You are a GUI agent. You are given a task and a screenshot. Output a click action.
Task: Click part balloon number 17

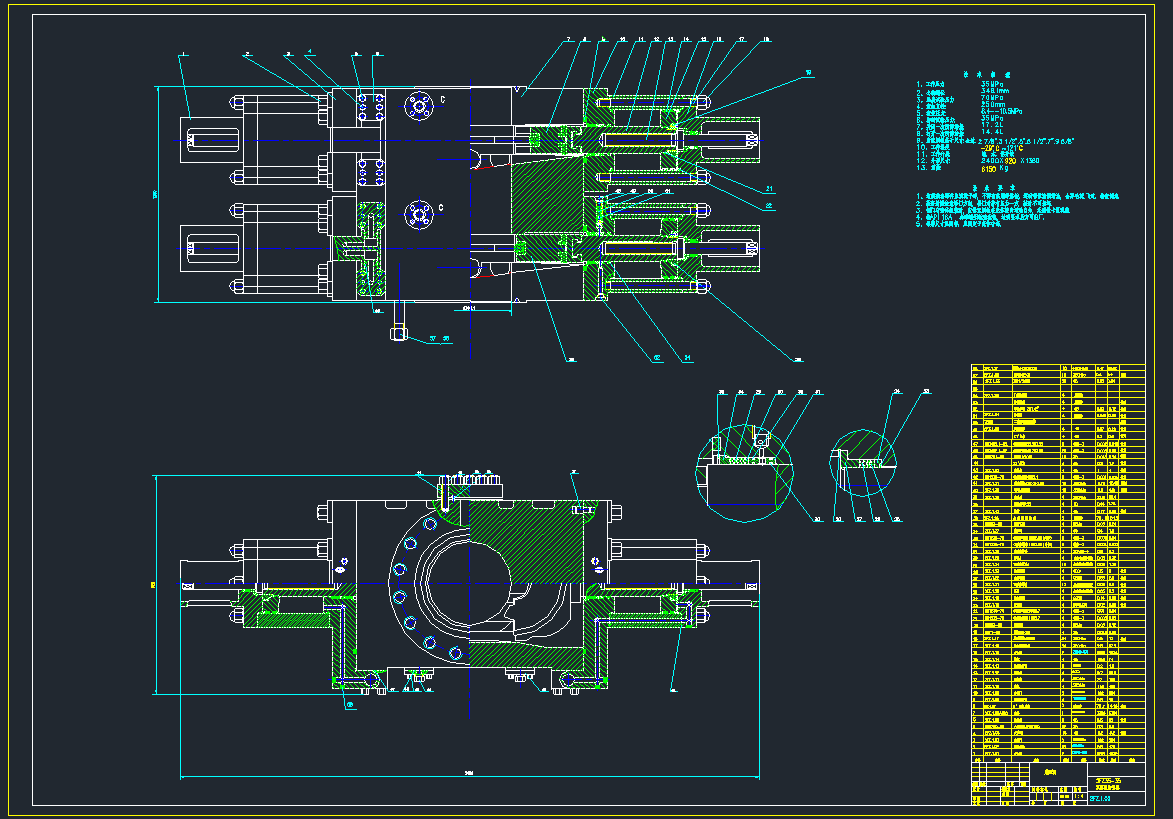742,40
